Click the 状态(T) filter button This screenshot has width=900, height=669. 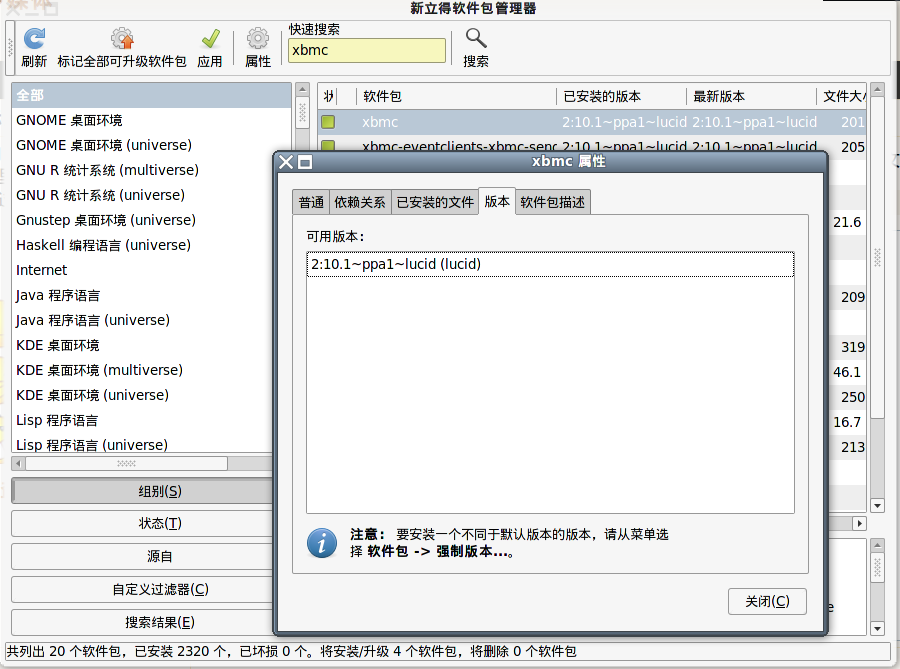click(142, 523)
